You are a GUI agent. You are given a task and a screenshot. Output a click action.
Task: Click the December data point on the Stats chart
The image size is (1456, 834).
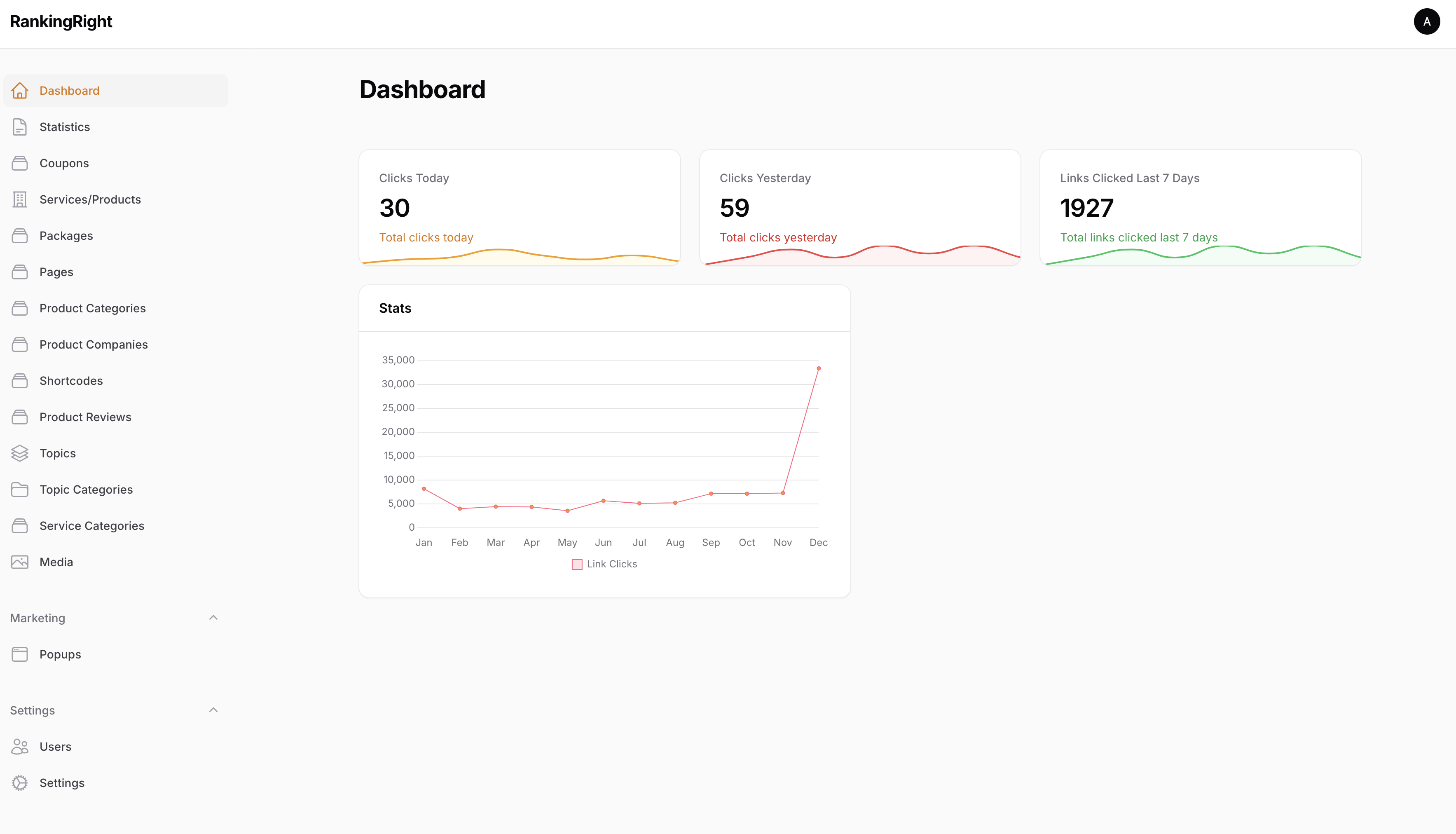pyautogui.click(x=819, y=368)
